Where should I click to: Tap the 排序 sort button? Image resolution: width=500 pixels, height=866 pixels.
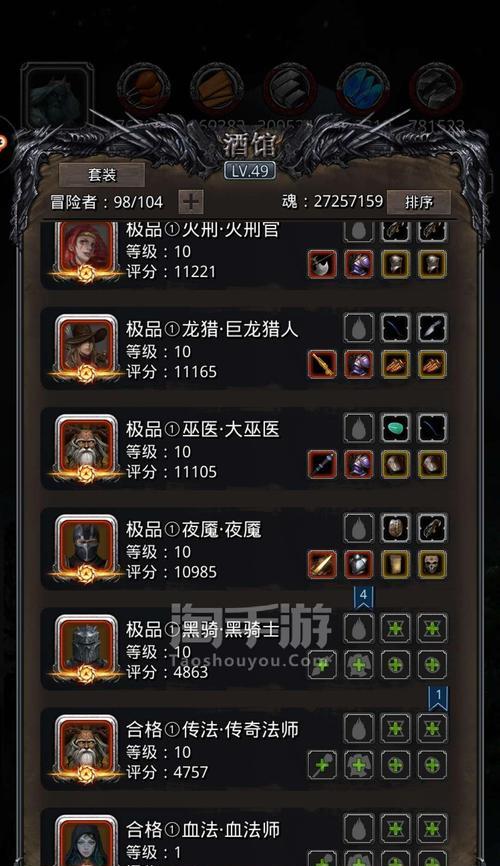pyautogui.click(x=419, y=202)
